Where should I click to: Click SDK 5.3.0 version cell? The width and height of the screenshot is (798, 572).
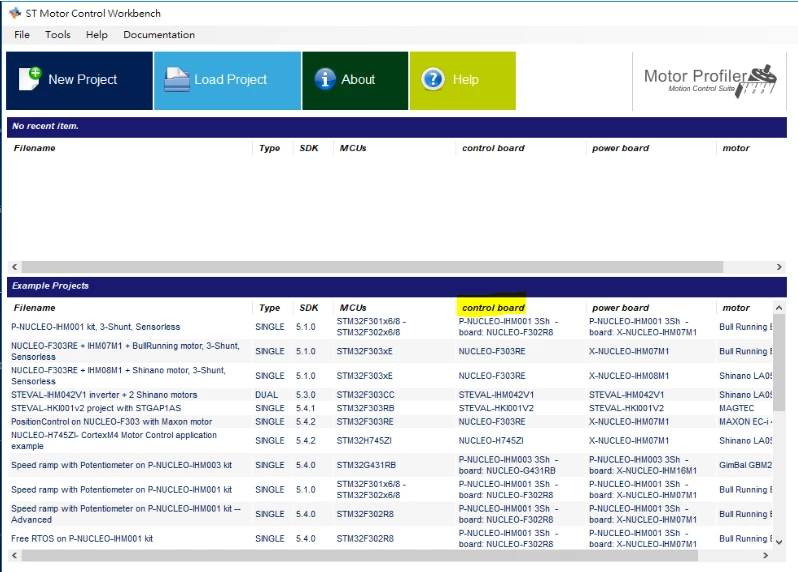click(x=306, y=395)
